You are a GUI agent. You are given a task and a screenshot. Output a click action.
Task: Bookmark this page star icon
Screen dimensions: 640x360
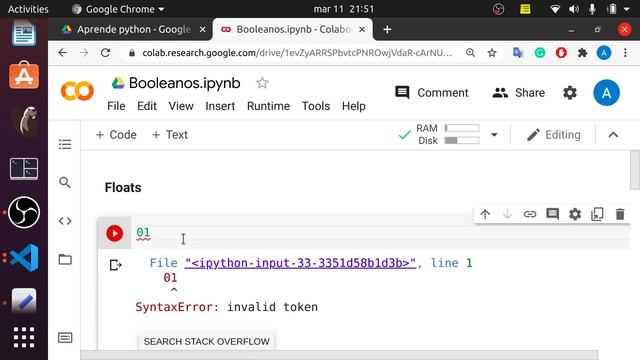pos(492,53)
